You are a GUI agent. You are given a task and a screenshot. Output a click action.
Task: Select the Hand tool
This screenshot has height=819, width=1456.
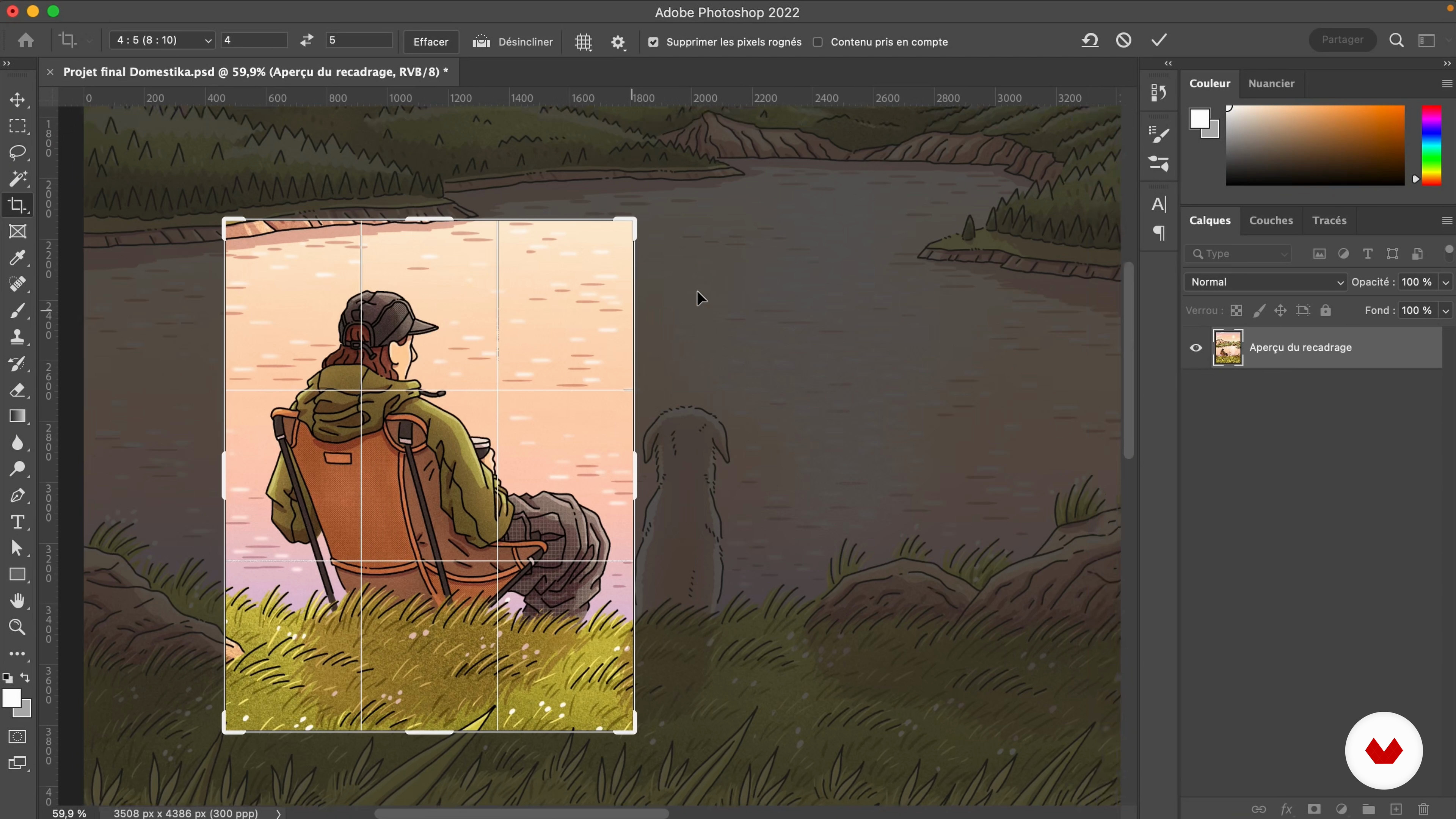[x=17, y=601]
